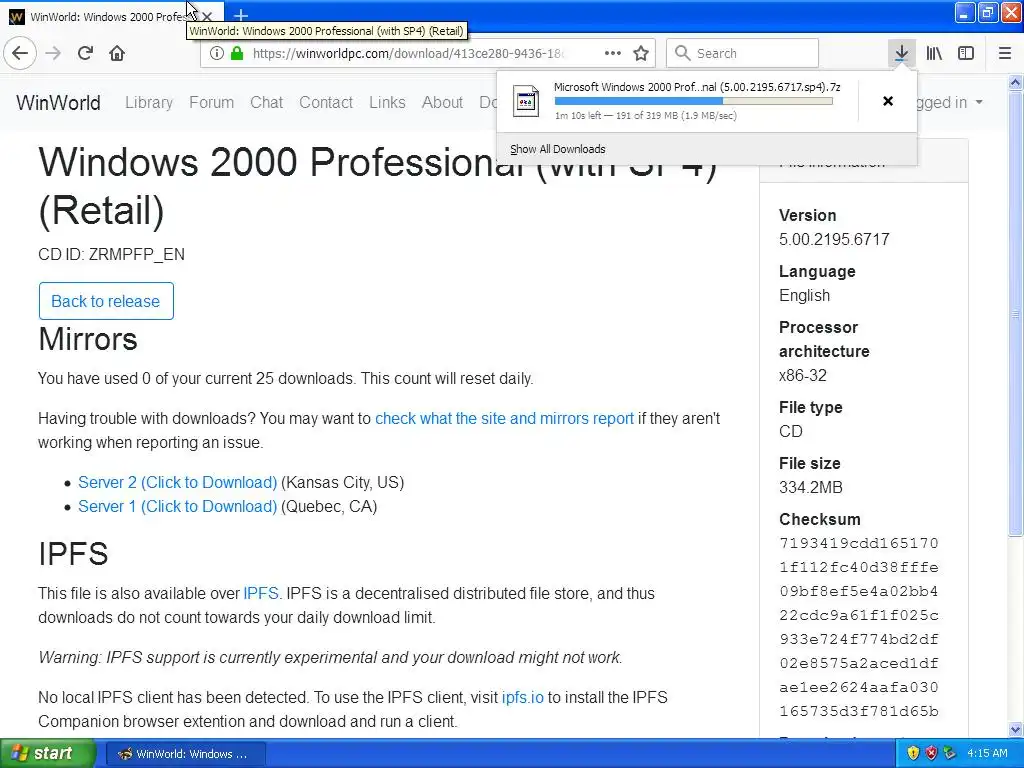This screenshot has width=1024, height=768.
Task: Click the network connection tray icon
Action: point(950,753)
